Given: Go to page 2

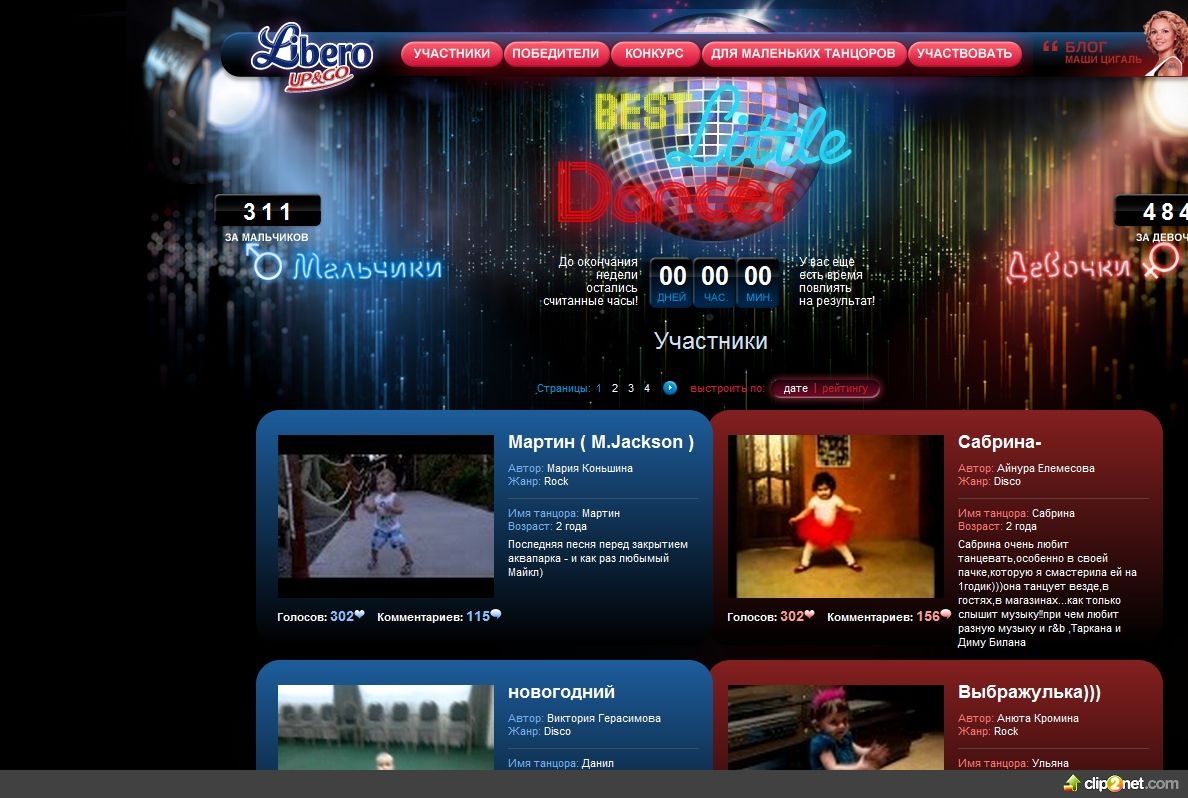Looking at the screenshot, I should [614, 388].
